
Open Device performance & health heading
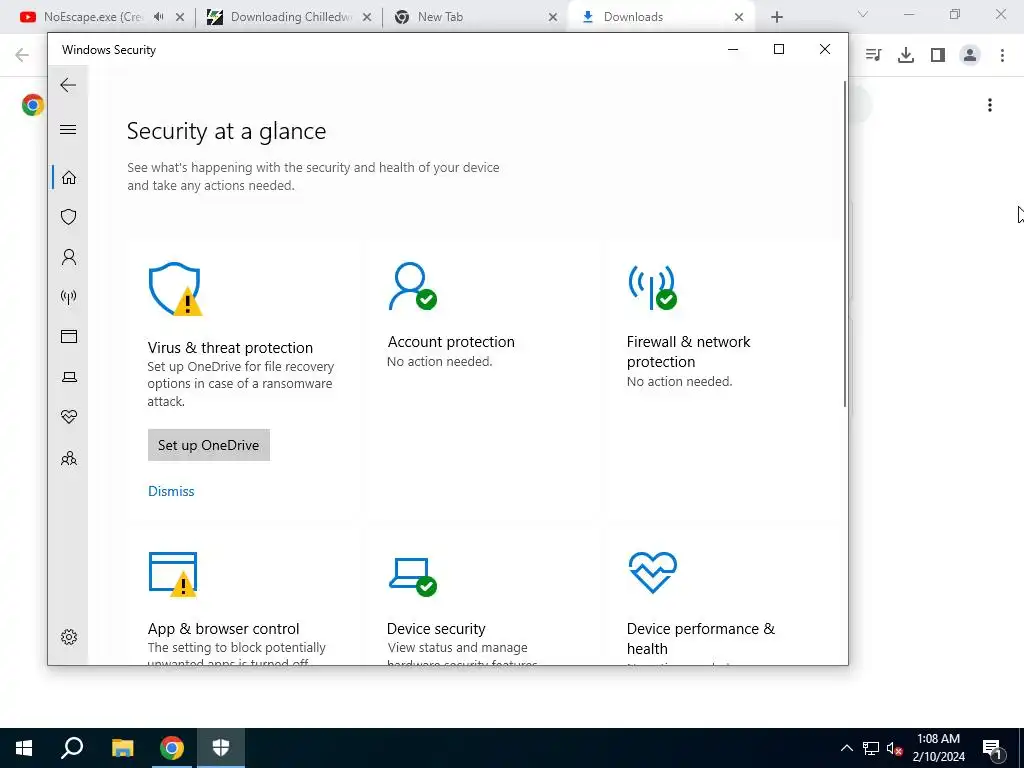click(701, 639)
